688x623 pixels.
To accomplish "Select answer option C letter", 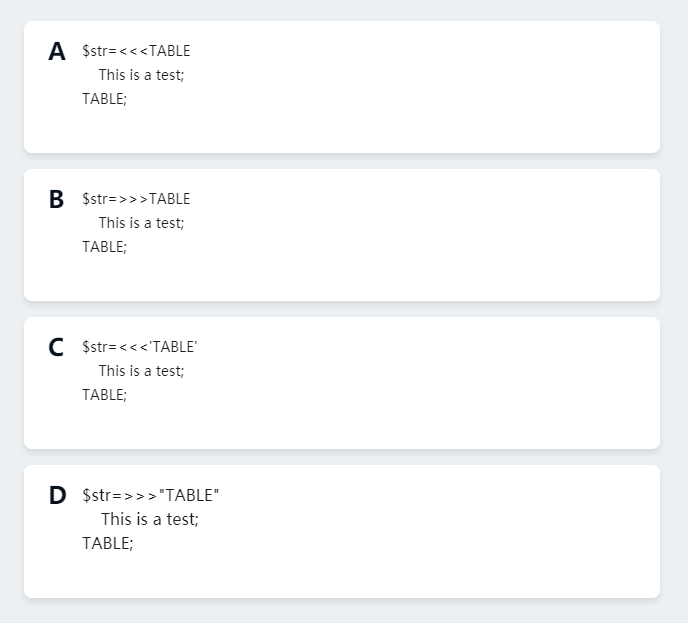I will click(56, 348).
